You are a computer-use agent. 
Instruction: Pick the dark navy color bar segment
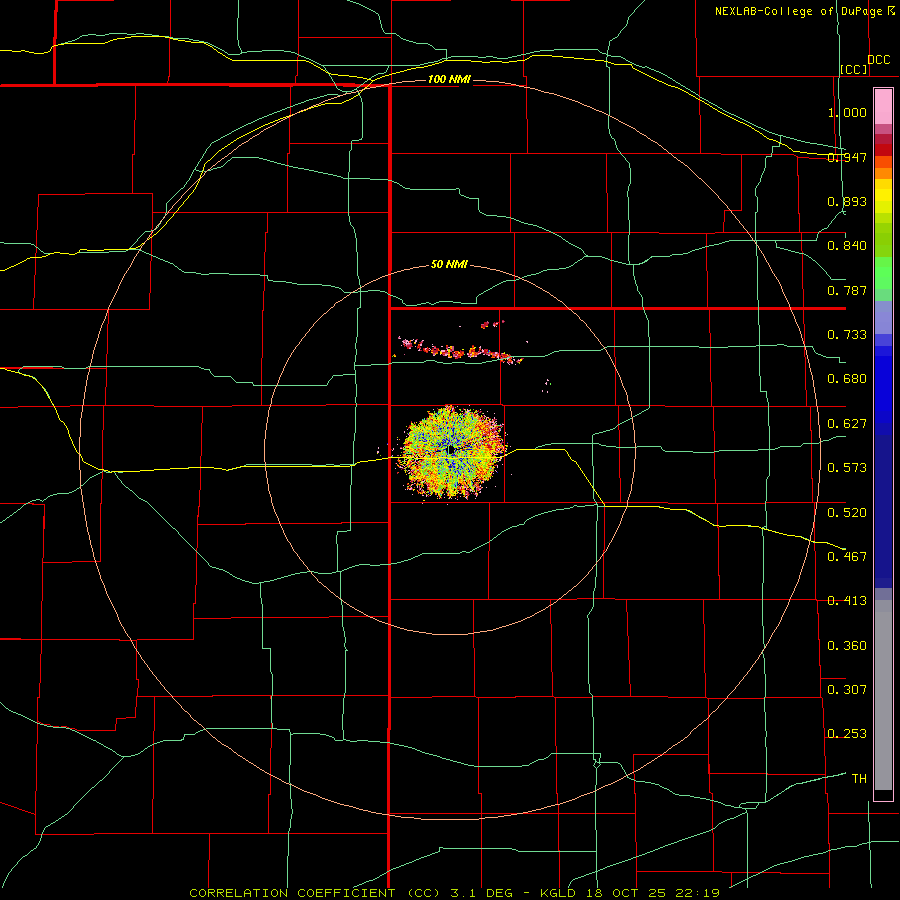point(883,511)
